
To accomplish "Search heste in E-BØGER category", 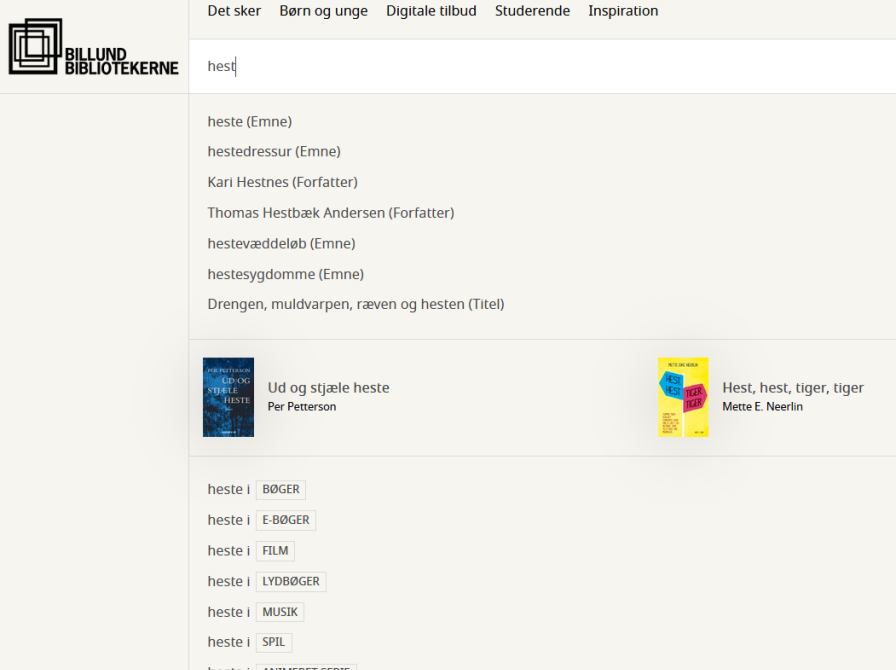I will 285,520.
